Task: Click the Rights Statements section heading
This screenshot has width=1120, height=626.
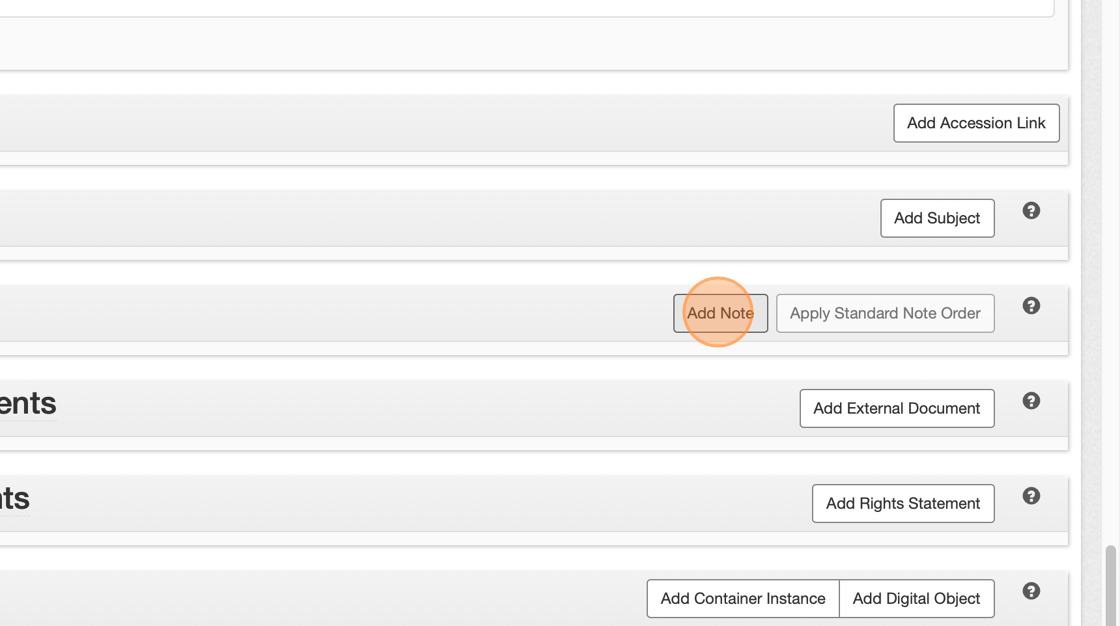Action: click(x=15, y=498)
